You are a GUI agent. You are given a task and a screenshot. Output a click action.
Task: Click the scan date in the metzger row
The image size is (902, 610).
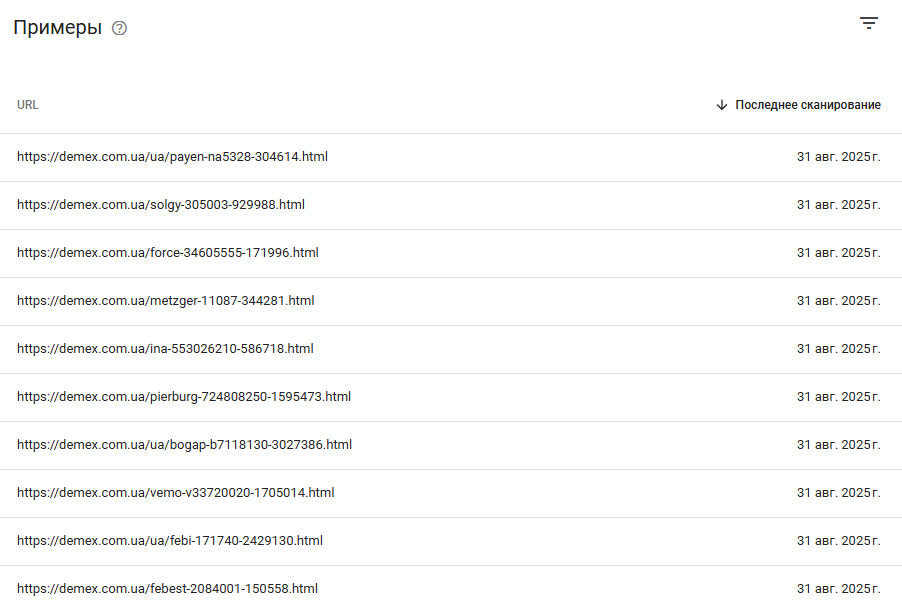tap(839, 301)
